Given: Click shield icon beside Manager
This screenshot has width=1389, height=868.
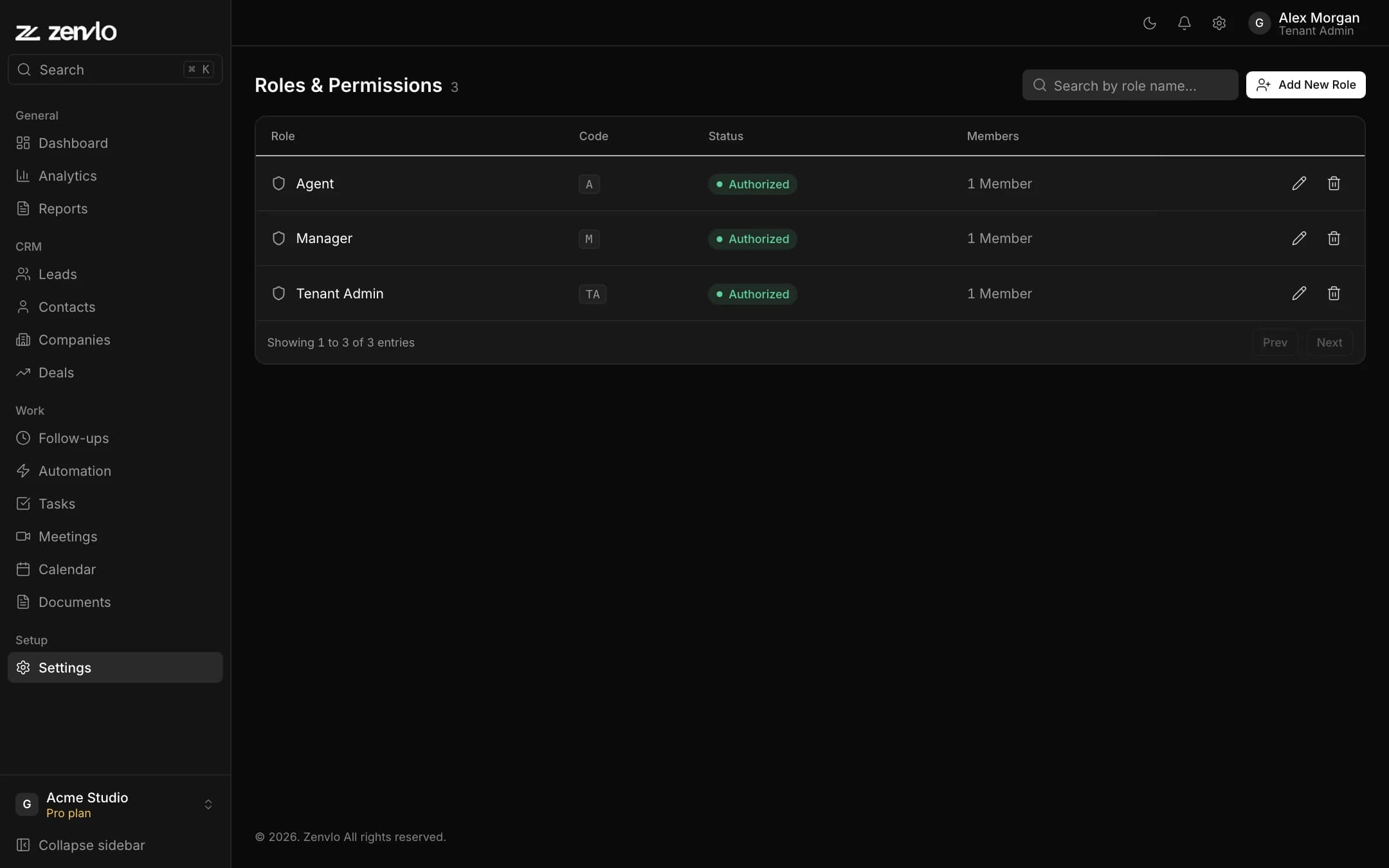Looking at the screenshot, I should coord(278,238).
